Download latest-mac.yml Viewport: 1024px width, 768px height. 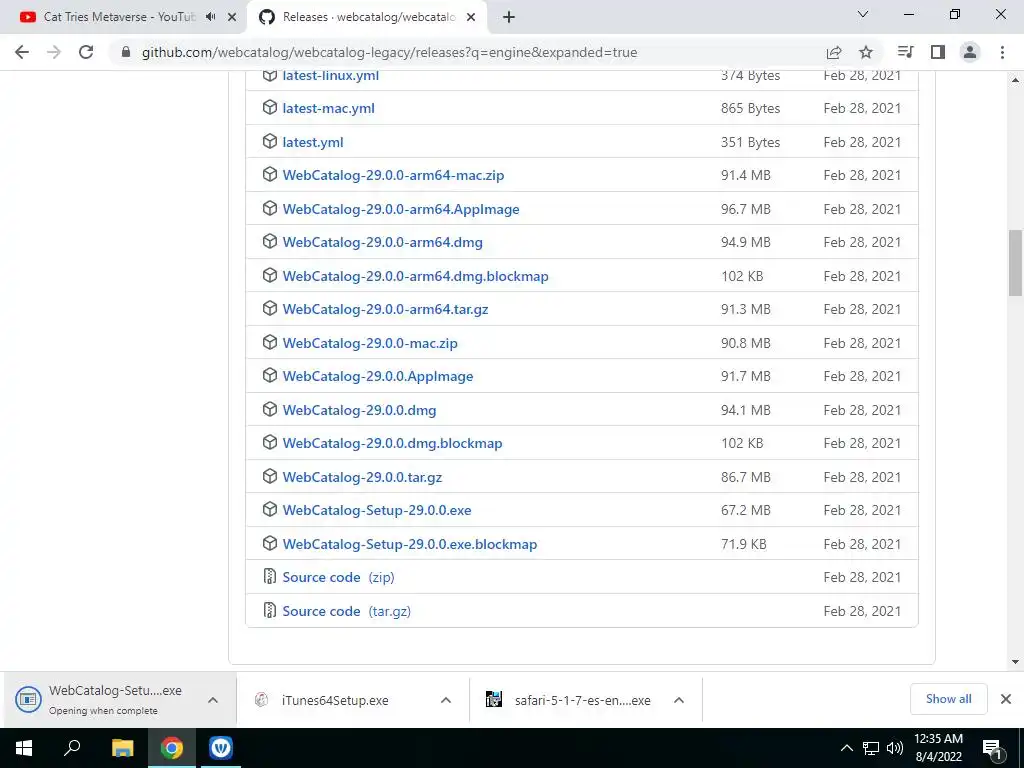point(328,108)
